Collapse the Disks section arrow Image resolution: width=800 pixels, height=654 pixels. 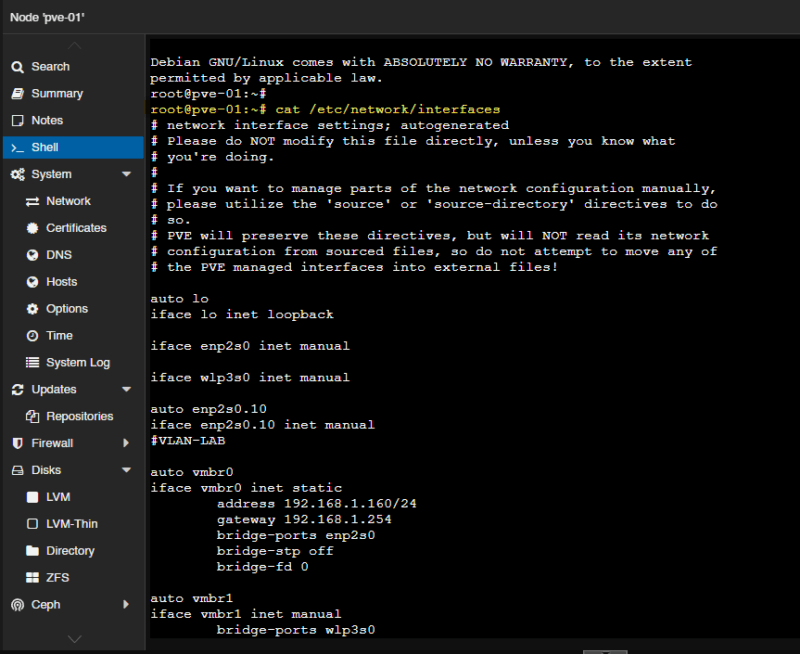[126, 471]
